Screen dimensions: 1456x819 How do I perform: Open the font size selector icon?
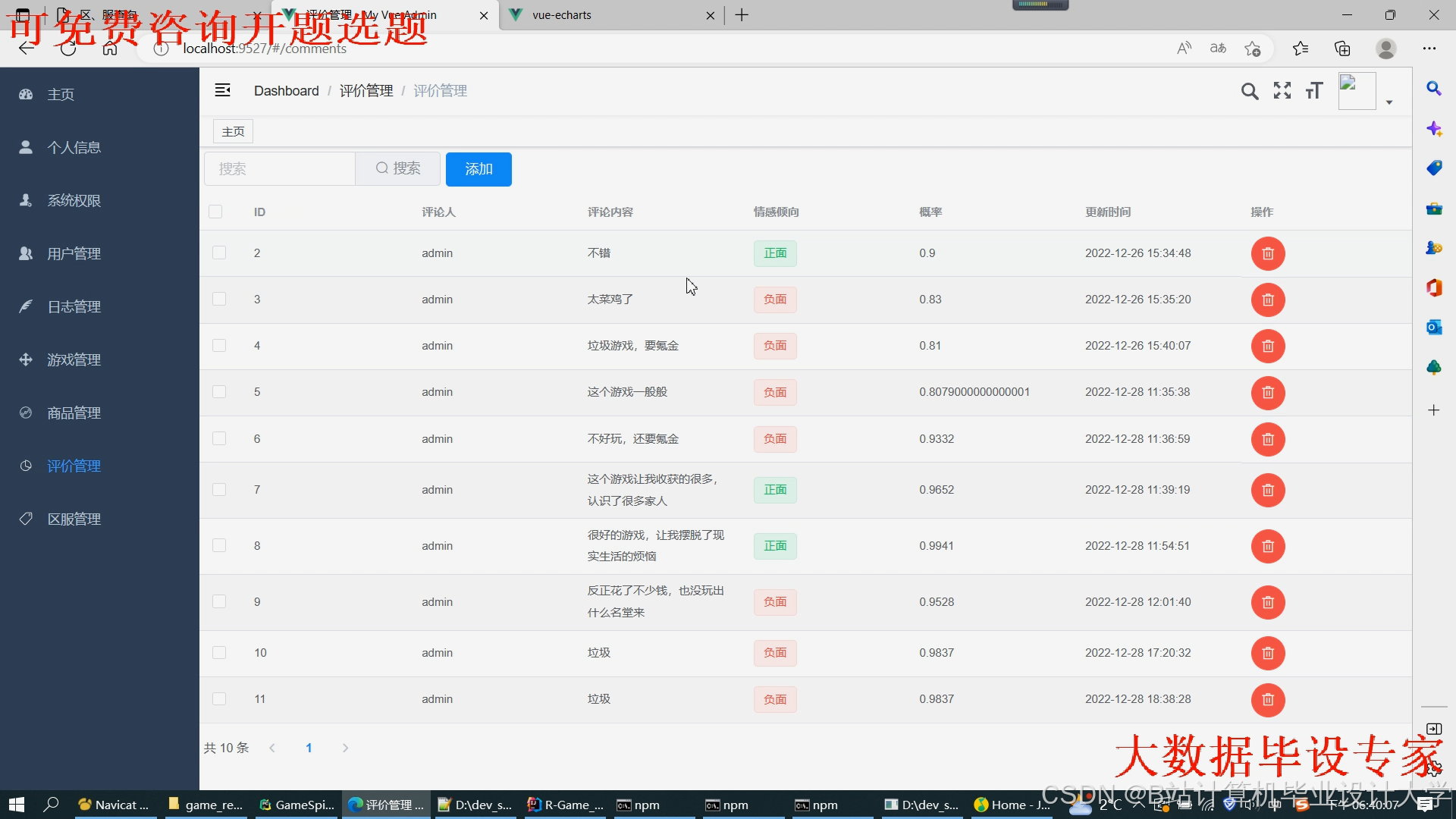(1314, 91)
